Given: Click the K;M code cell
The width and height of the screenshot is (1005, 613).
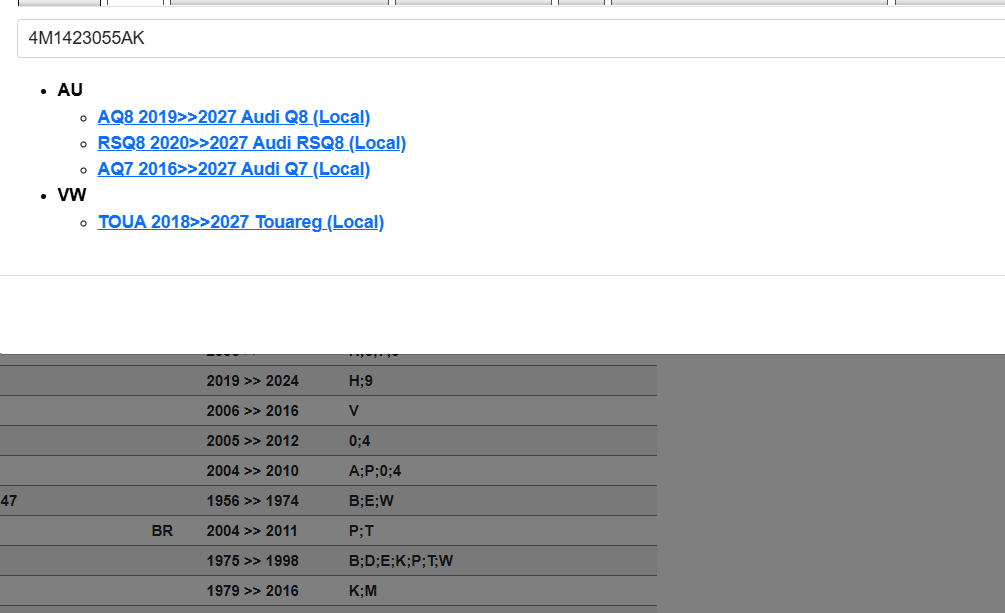Looking at the screenshot, I should [x=363, y=591].
